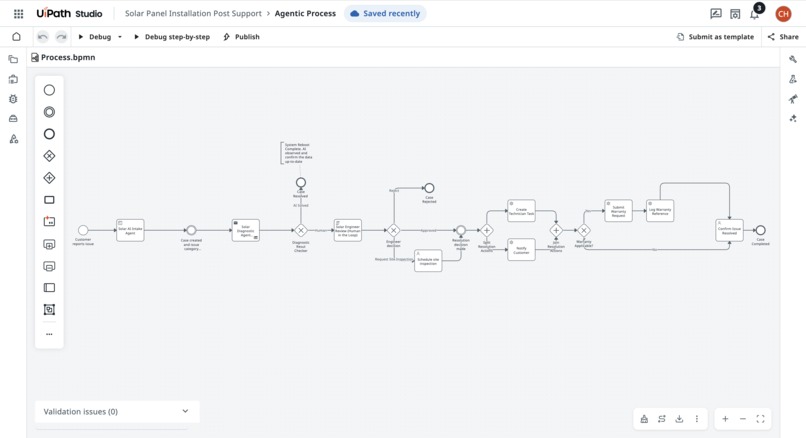Screen dimensions: 806x438
Task: Click the Saved recently status badge
Action: [x=385, y=14]
